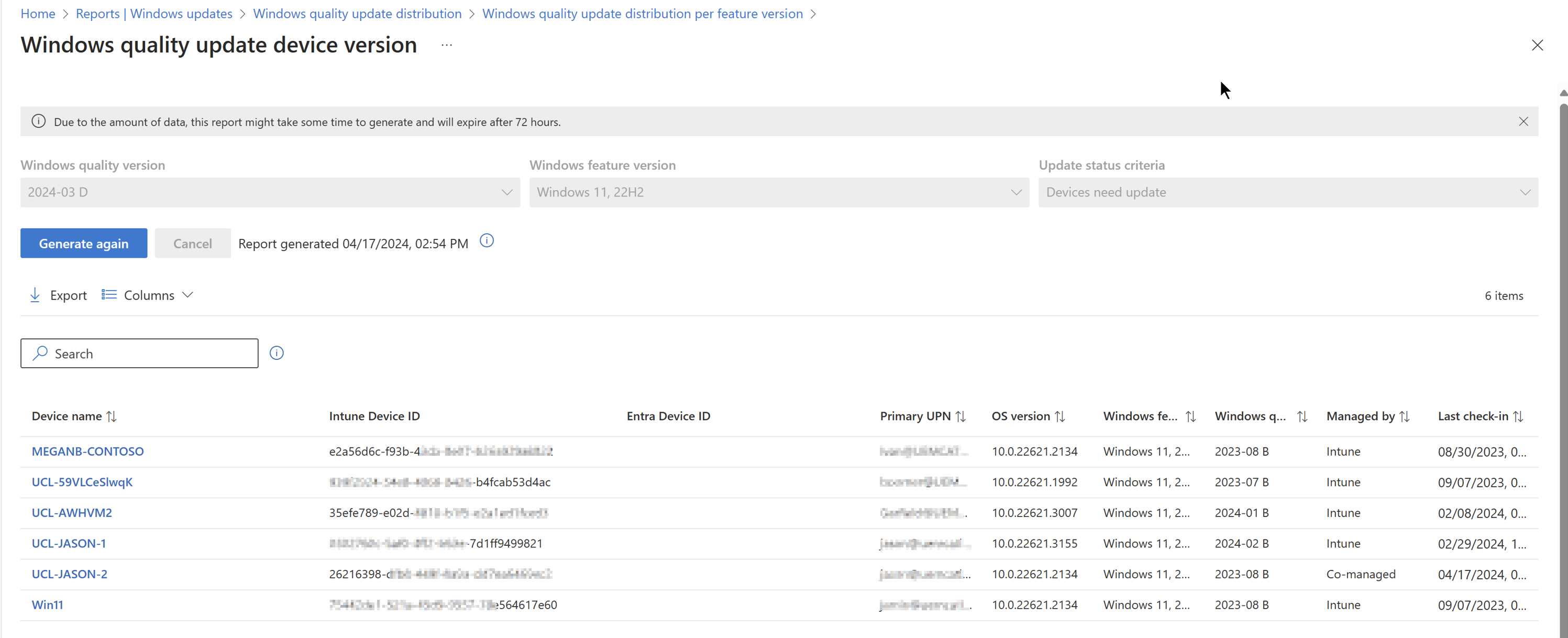Sort by Managed by column arrows

pyautogui.click(x=1404, y=416)
